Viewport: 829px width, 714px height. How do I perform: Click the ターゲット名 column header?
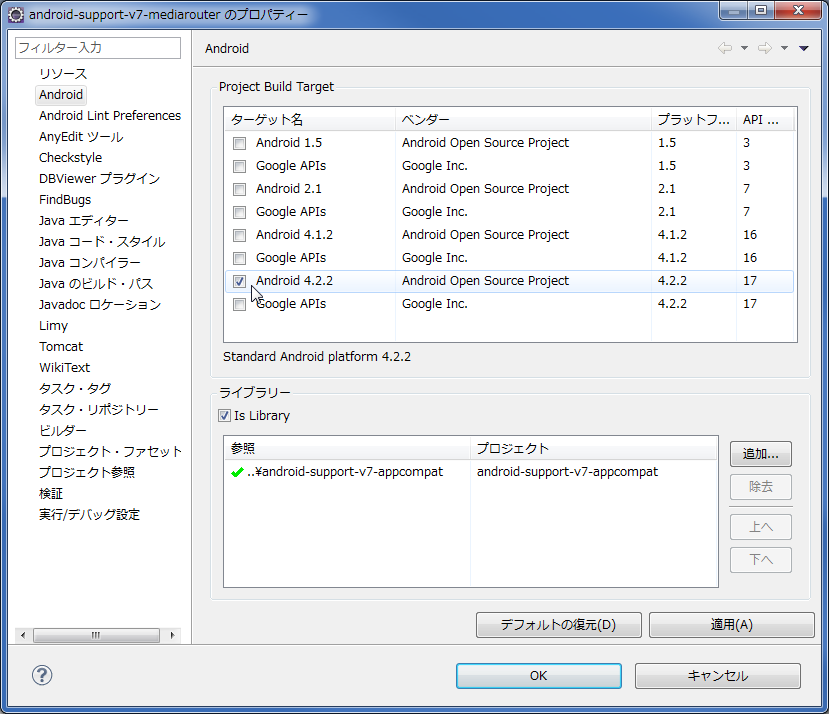pyautogui.click(x=310, y=120)
